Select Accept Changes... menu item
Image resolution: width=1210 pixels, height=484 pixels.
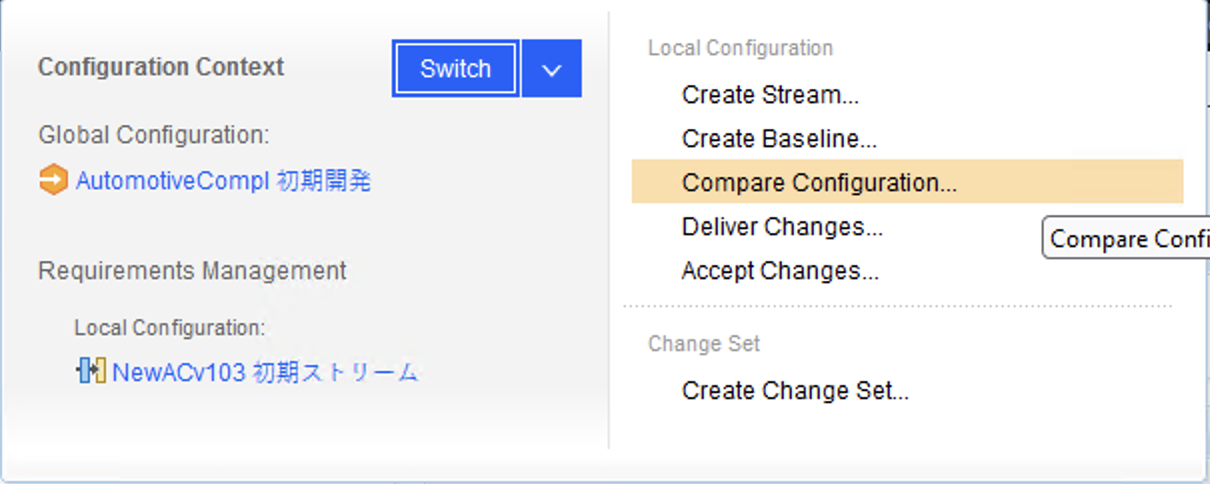pyautogui.click(x=780, y=271)
